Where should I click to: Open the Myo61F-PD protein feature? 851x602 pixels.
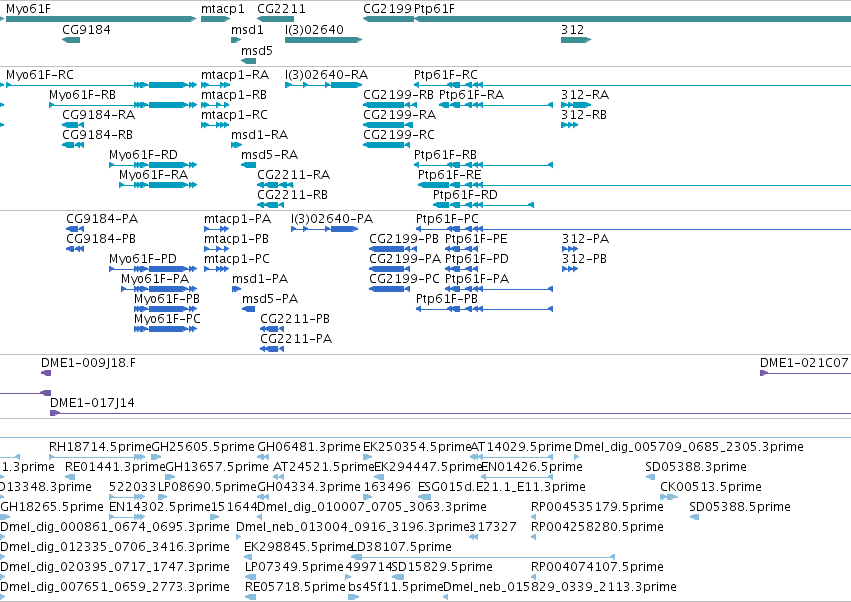click(x=153, y=269)
